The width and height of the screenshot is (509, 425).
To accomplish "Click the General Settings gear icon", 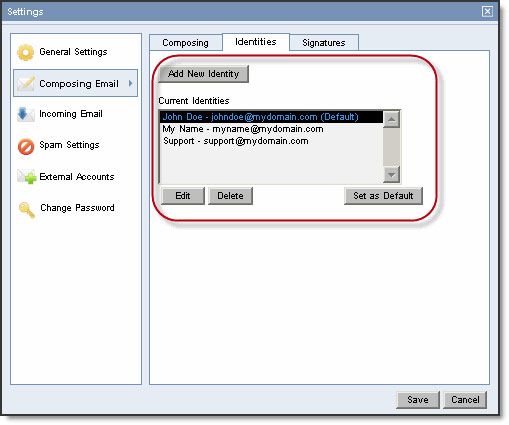I will (x=26, y=52).
